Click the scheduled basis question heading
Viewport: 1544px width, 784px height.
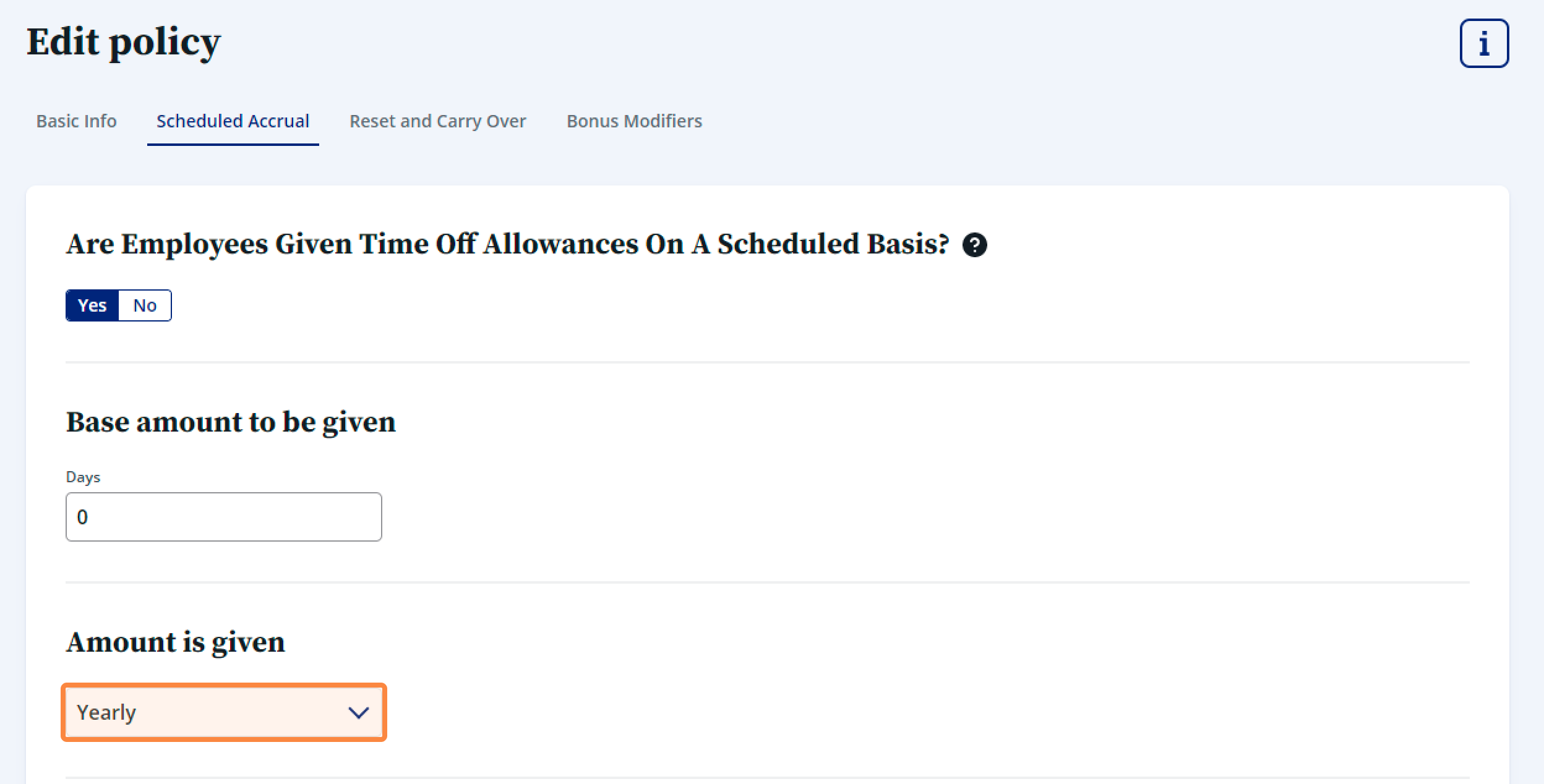[x=507, y=244]
